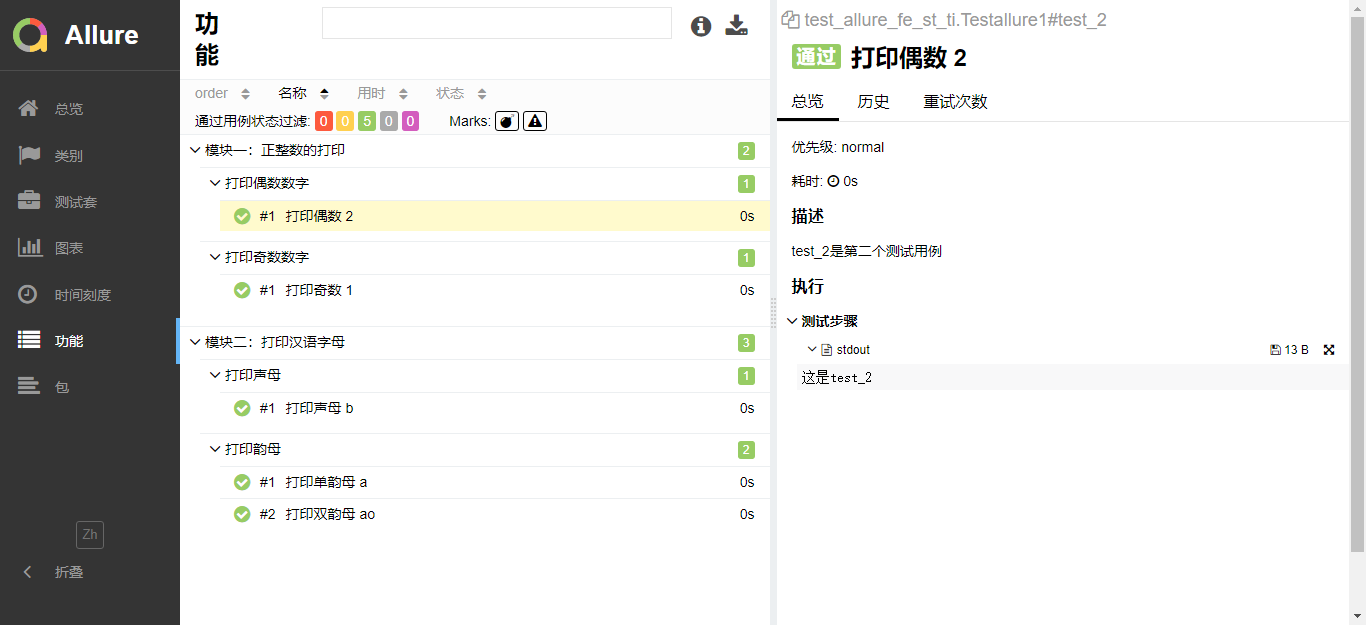The image size is (1366, 625).
Task: Click the 这是test_2 output text
Action: pos(836,377)
